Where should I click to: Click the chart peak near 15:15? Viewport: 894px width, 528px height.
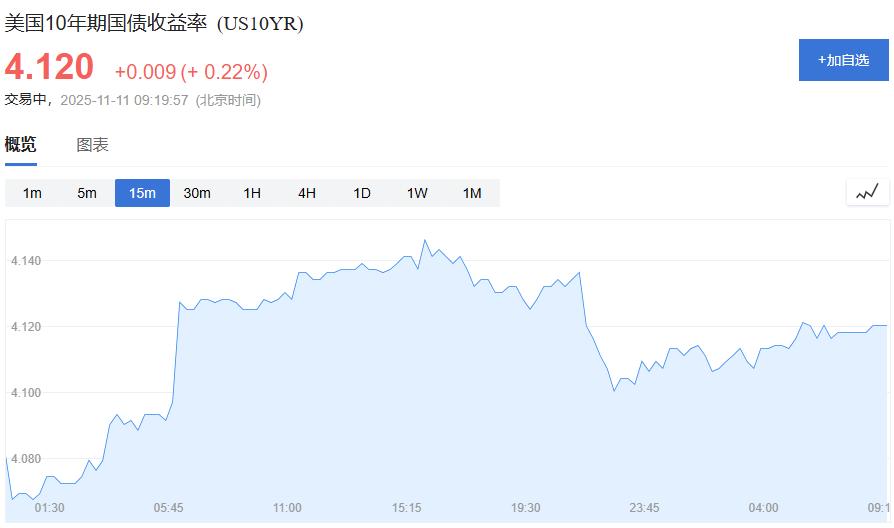coord(425,241)
